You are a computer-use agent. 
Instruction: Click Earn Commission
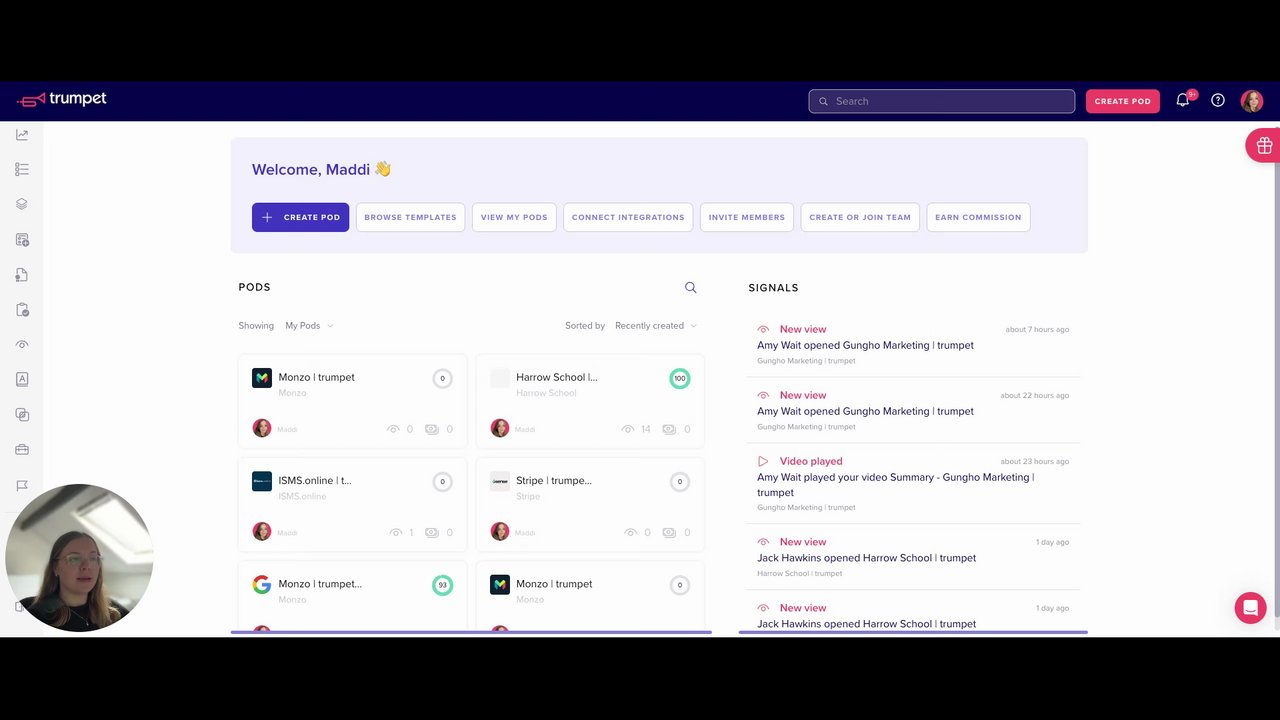point(978,217)
